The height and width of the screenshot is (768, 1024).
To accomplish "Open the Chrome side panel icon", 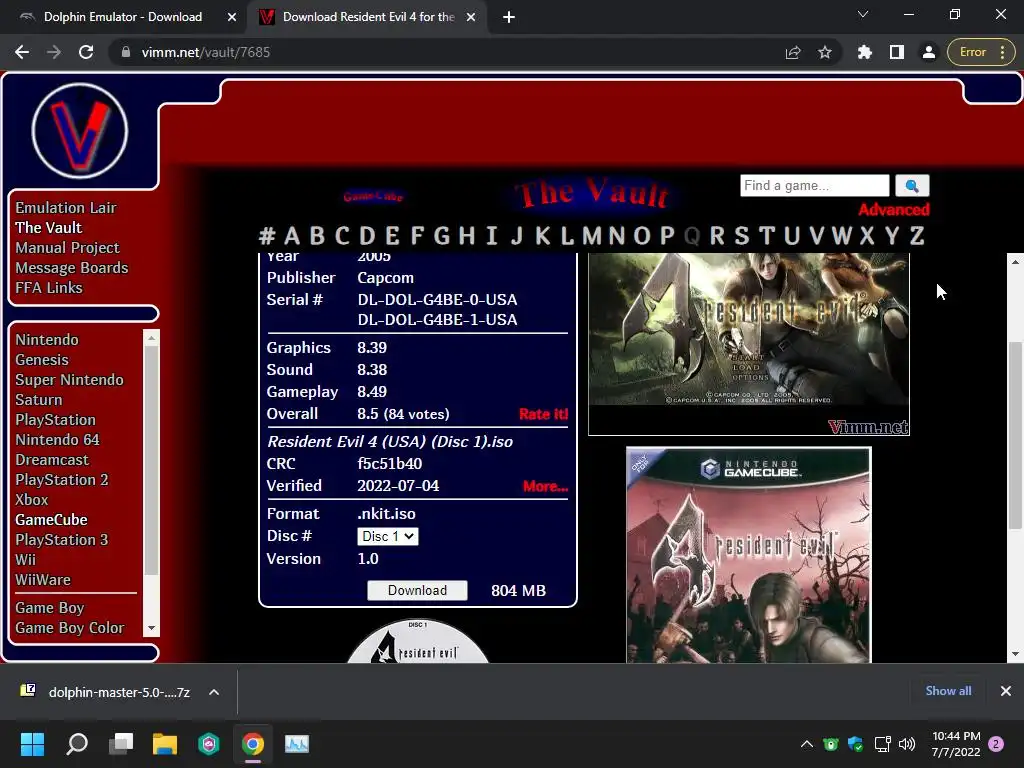I will [897, 52].
